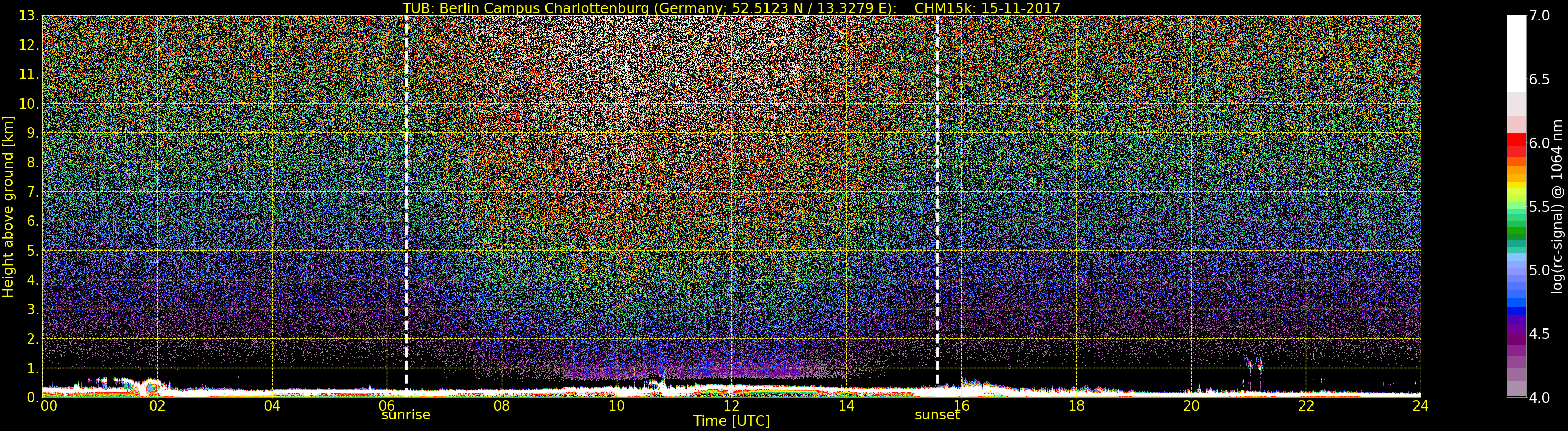Image resolution: width=1568 pixels, height=431 pixels.
Task: Click the '8.' height tick label
Action: click(33, 163)
